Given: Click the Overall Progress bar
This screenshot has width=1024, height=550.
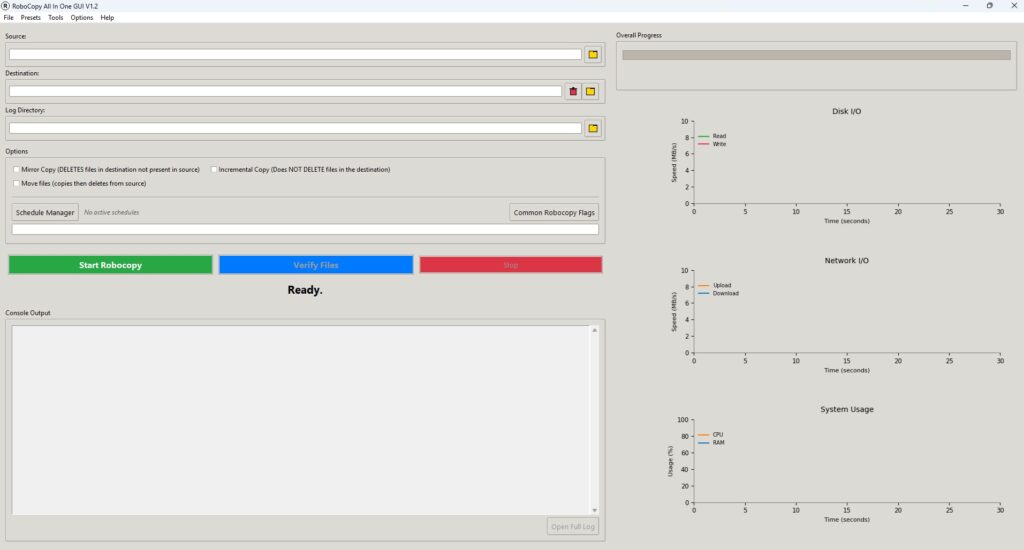Looking at the screenshot, I should 815,55.
